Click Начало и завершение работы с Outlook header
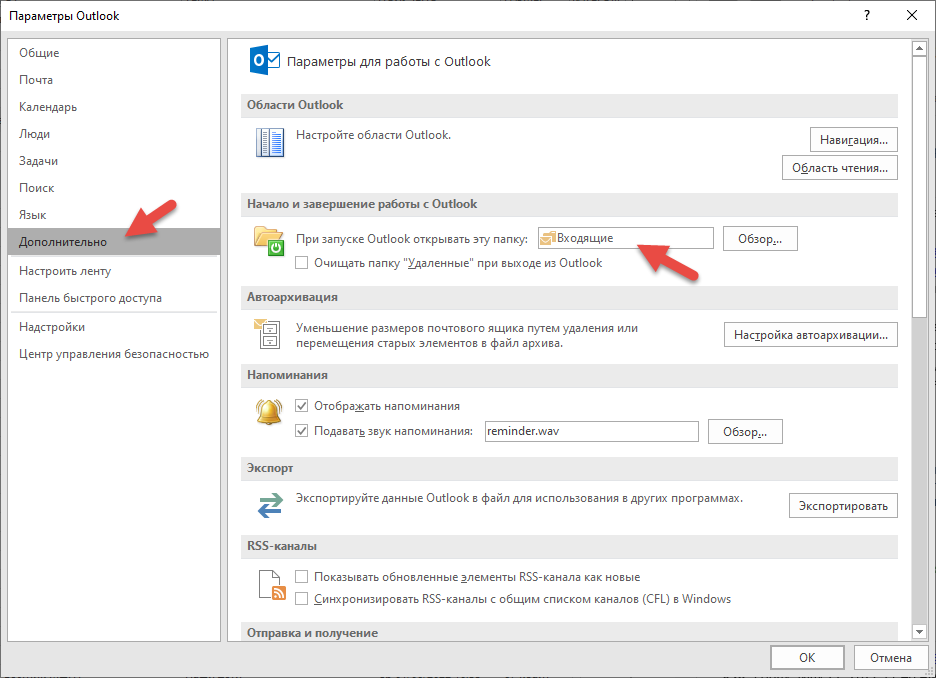936x678 pixels. [569, 204]
